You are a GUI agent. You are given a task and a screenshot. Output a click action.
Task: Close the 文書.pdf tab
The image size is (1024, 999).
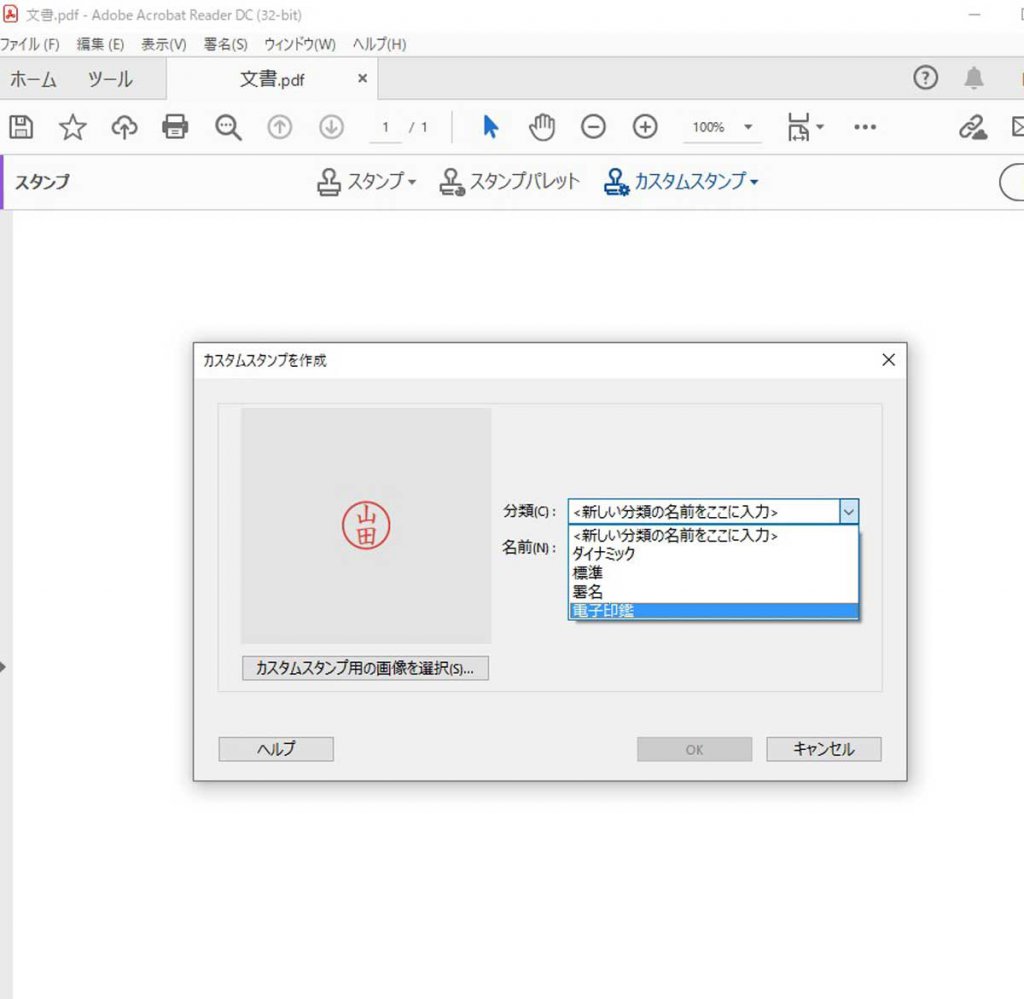coord(362,78)
